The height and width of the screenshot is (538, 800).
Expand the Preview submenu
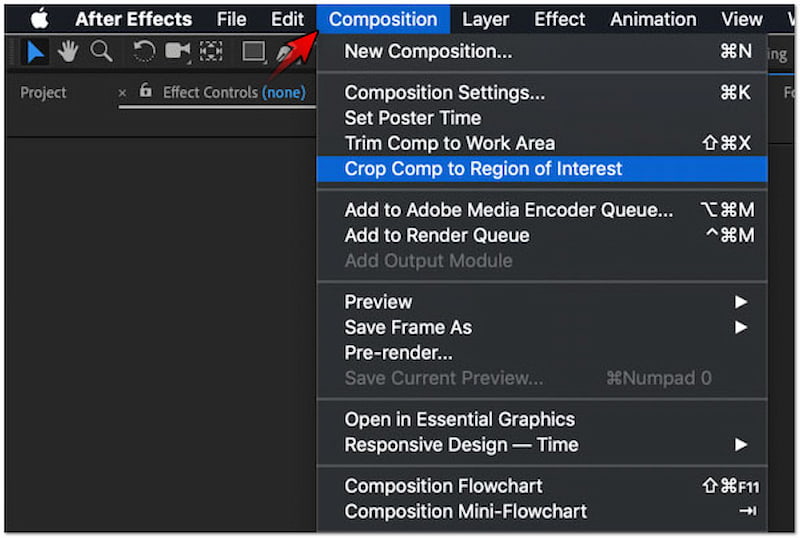tap(740, 302)
